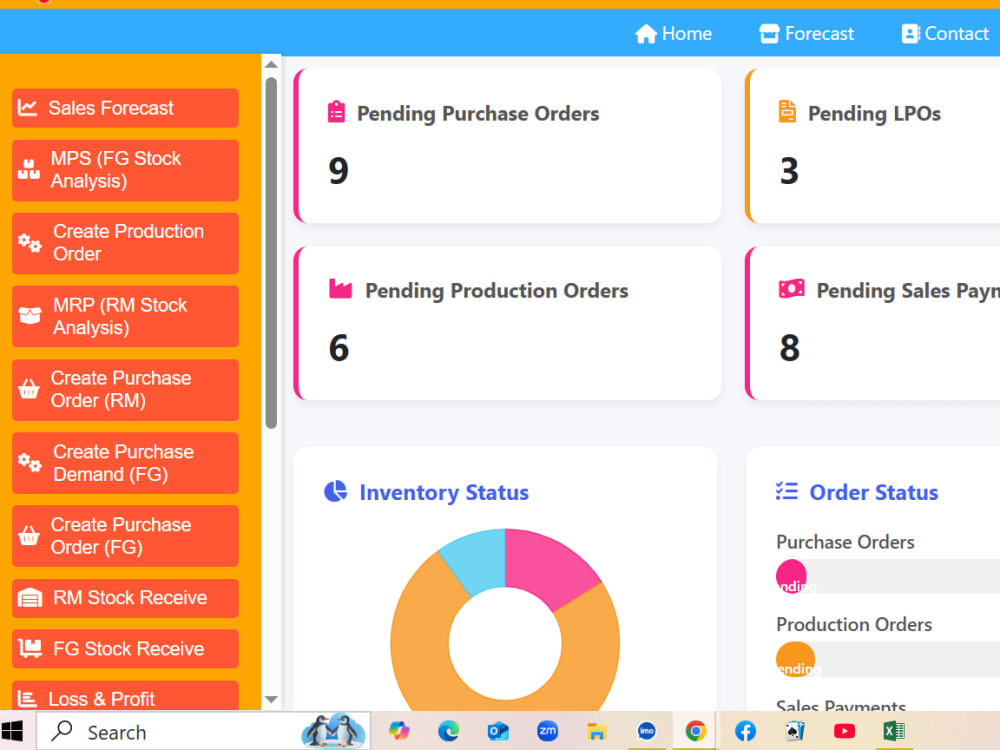
Task: Open Outlook from taskbar
Action: point(498,731)
